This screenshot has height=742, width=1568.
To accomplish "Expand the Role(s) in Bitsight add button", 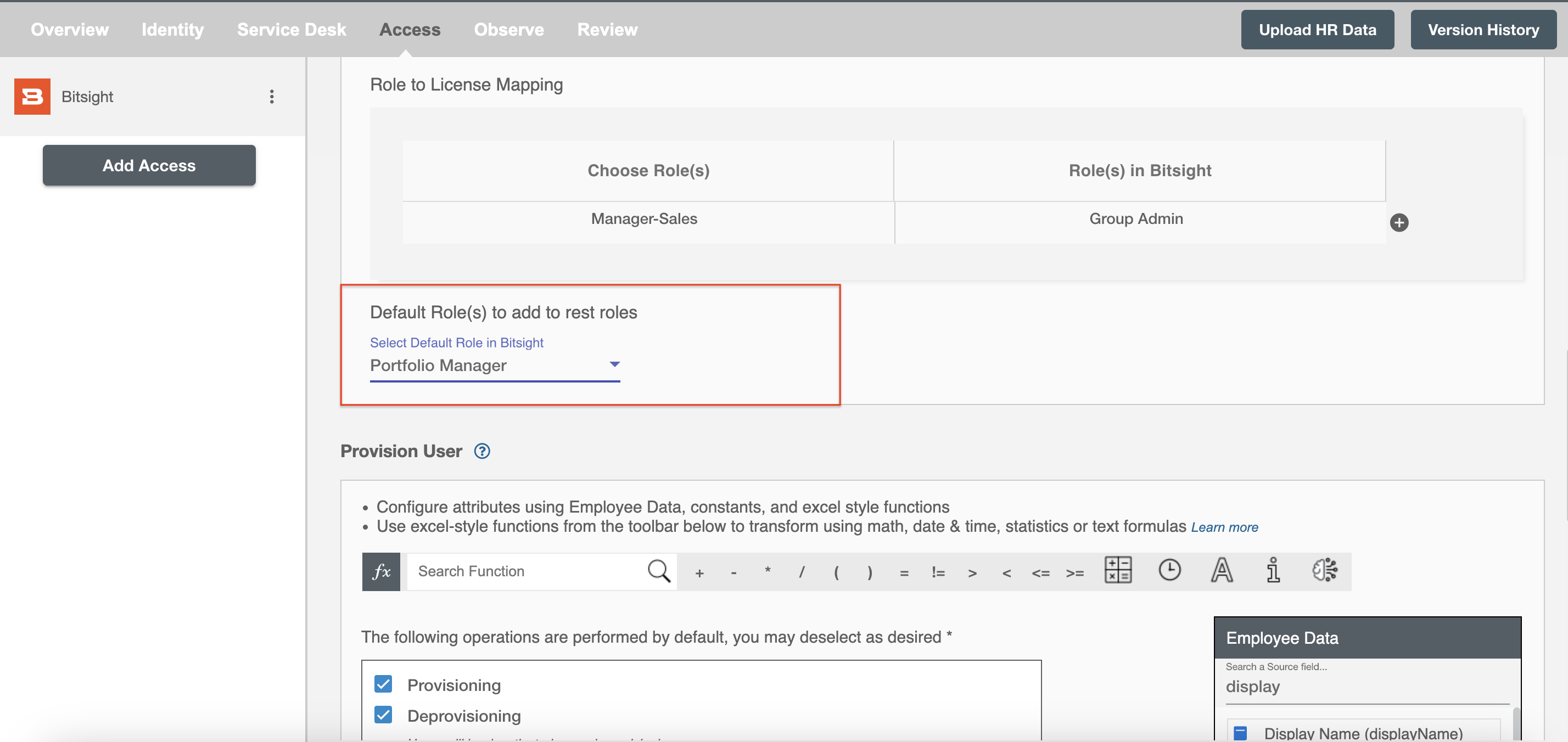I will pos(1399,222).
